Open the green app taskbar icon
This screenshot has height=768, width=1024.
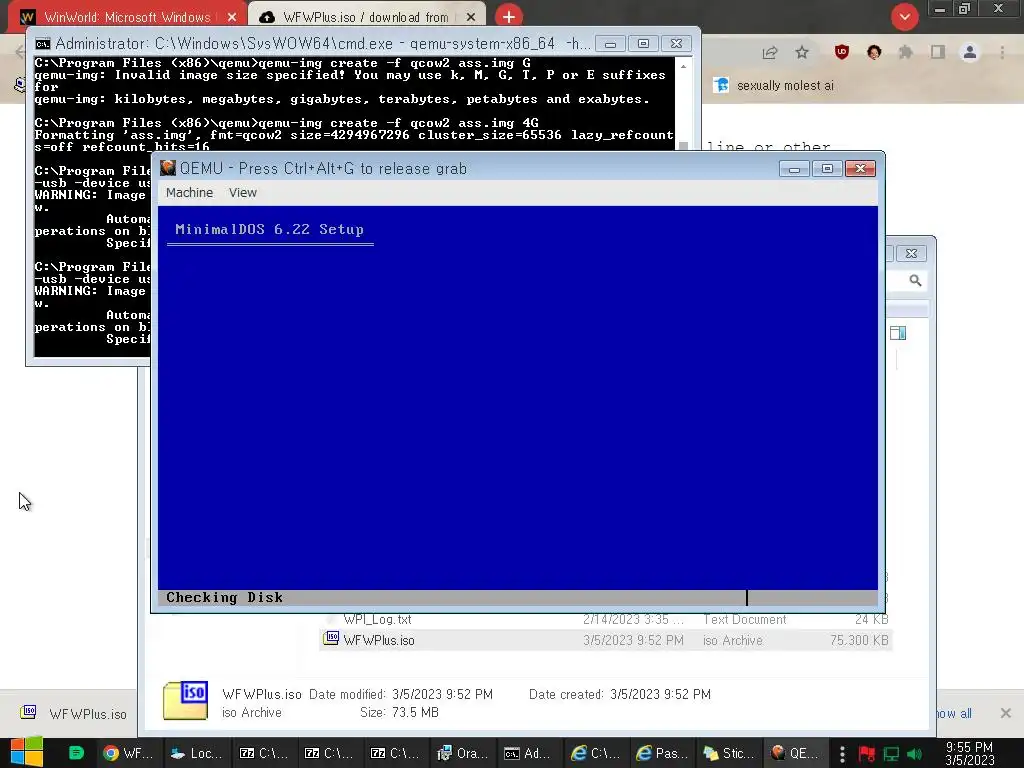pos(76,753)
